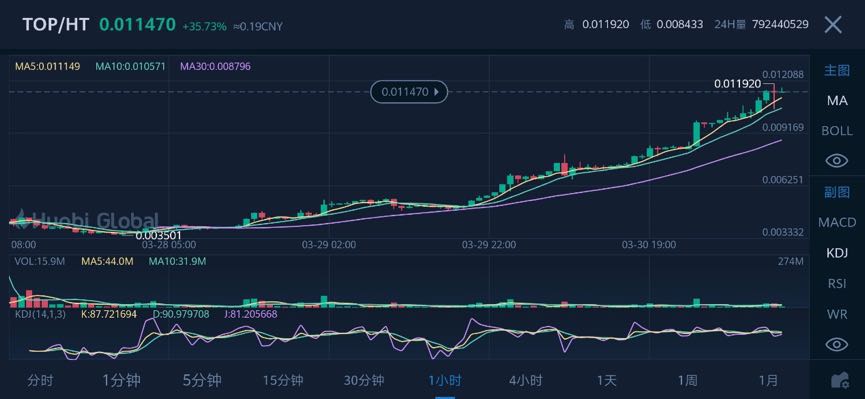Click the 0.011920 high price marker on chart
865x399 pixels.
[738, 84]
